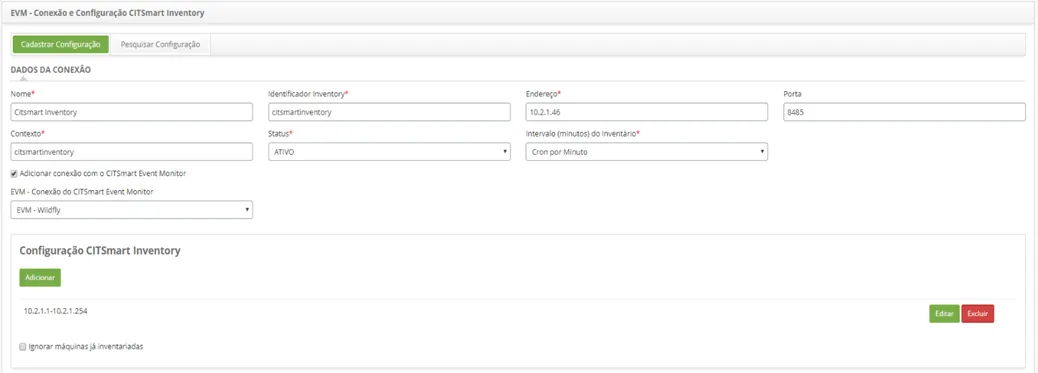The height and width of the screenshot is (373, 1038).
Task: Expand Intervalo do Inventário dropdown
Action: 647,152
